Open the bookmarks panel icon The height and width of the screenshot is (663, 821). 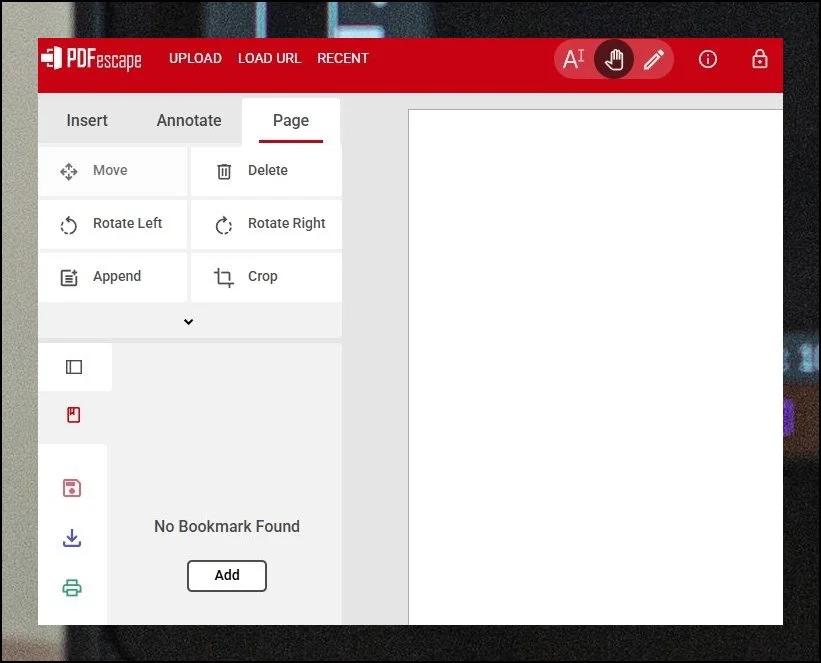(74, 414)
